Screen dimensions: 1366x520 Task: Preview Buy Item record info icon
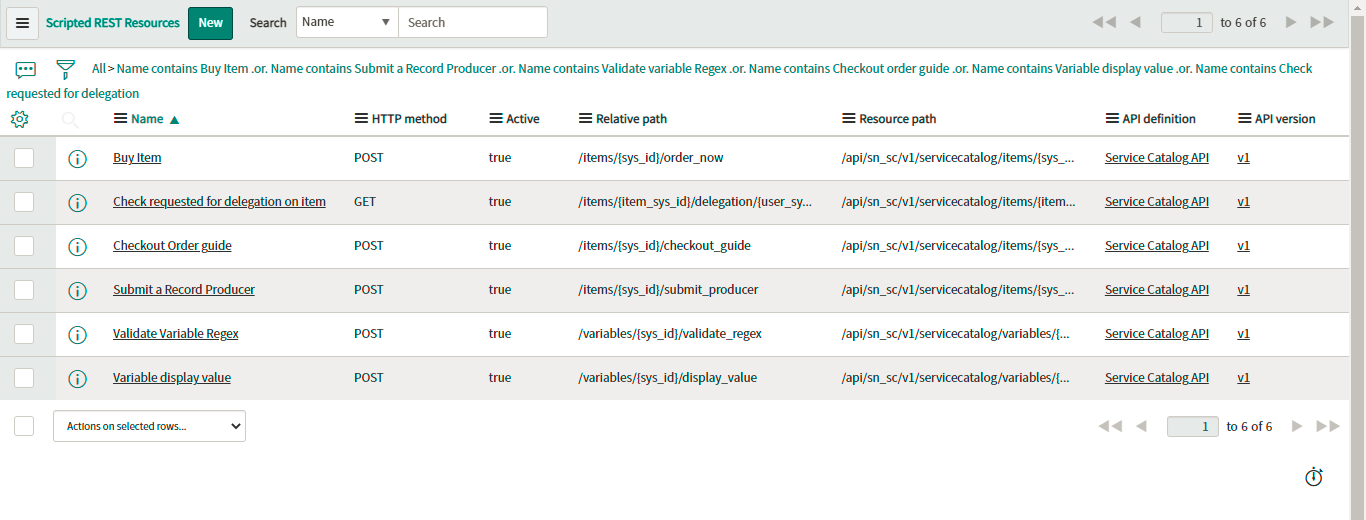pos(77,158)
